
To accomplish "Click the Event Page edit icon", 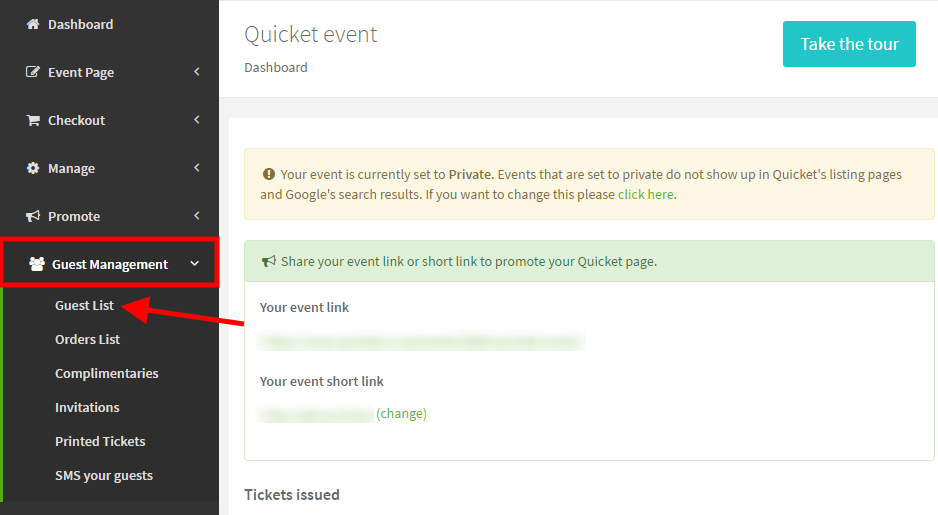I will coord(33,72).
